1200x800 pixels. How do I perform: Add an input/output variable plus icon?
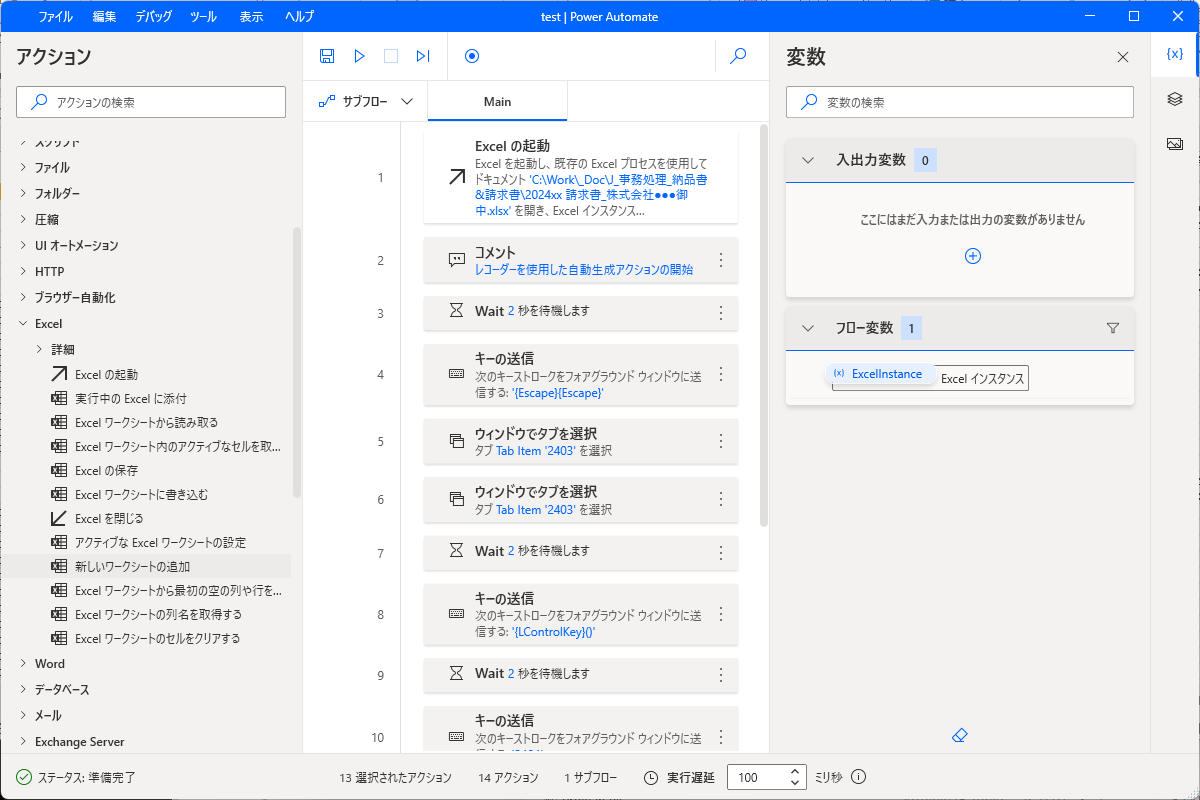[x=973, y=256]
